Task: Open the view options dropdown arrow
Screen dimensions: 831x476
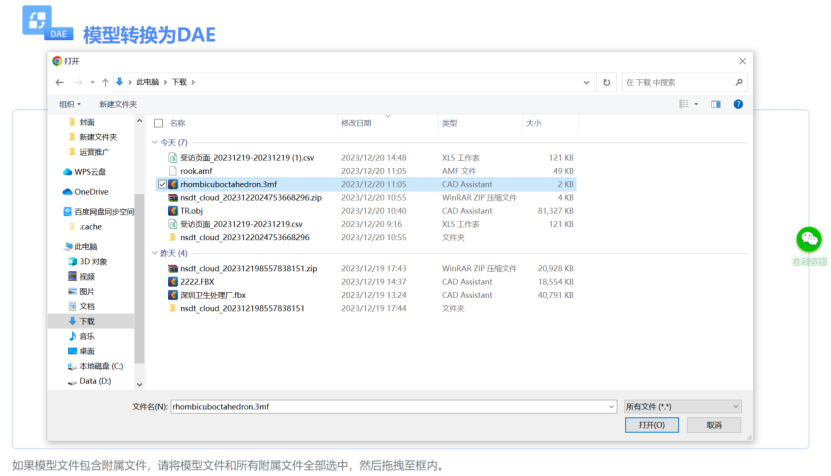Action: point(696,104)
